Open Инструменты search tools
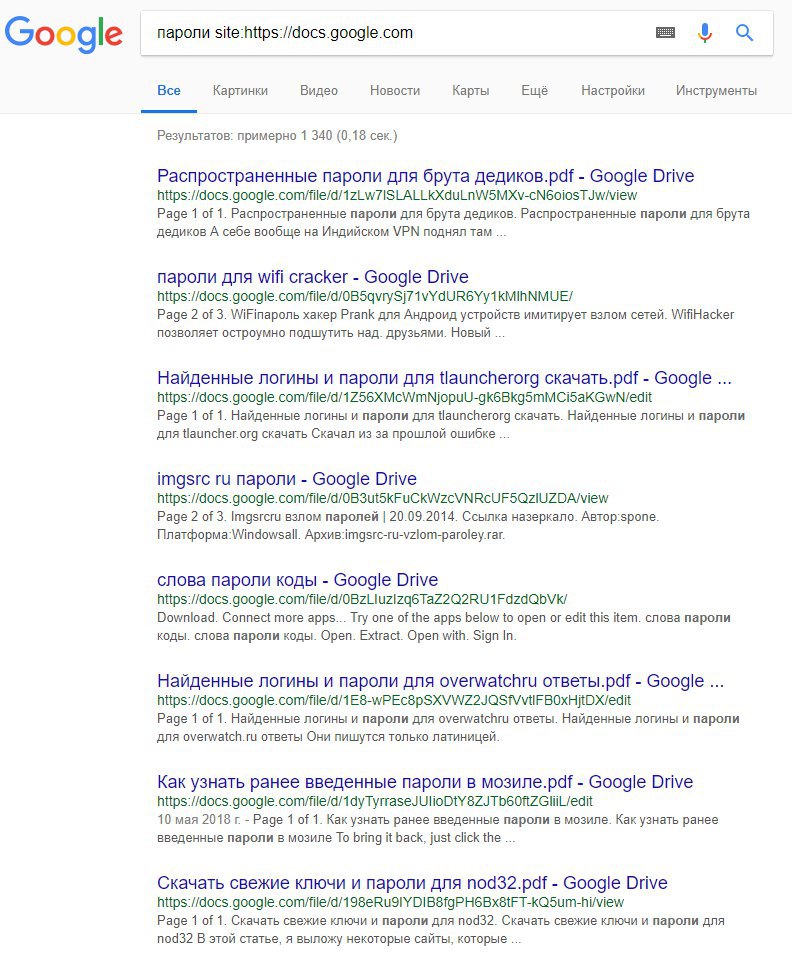Viewport: 792px width, 961px height. [x=716, y=91]
